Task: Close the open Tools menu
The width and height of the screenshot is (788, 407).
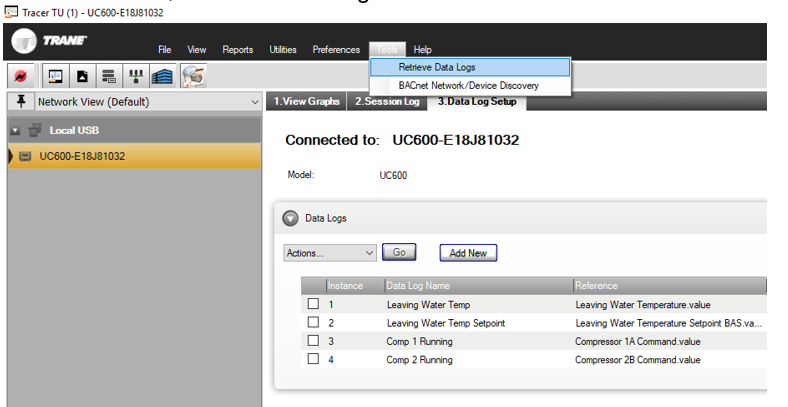Action: (x=387, y=49)
